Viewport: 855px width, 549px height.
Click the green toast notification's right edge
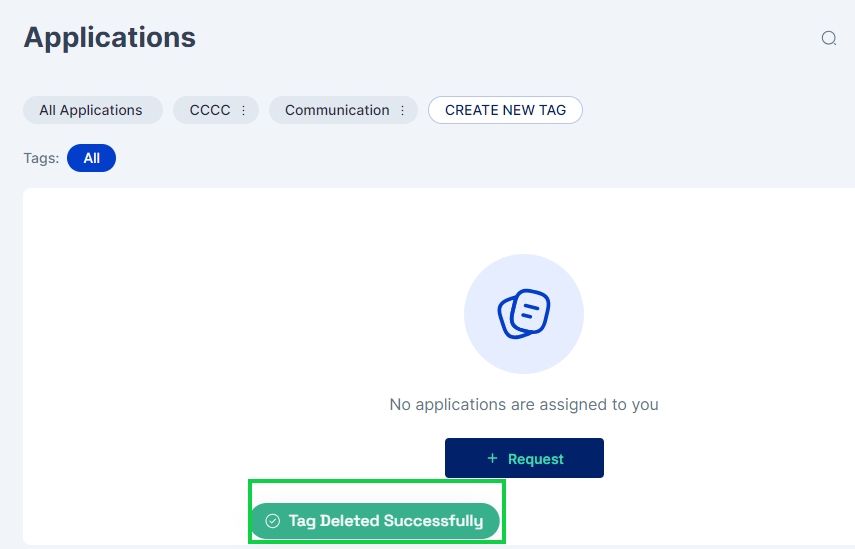coord(492,521)
